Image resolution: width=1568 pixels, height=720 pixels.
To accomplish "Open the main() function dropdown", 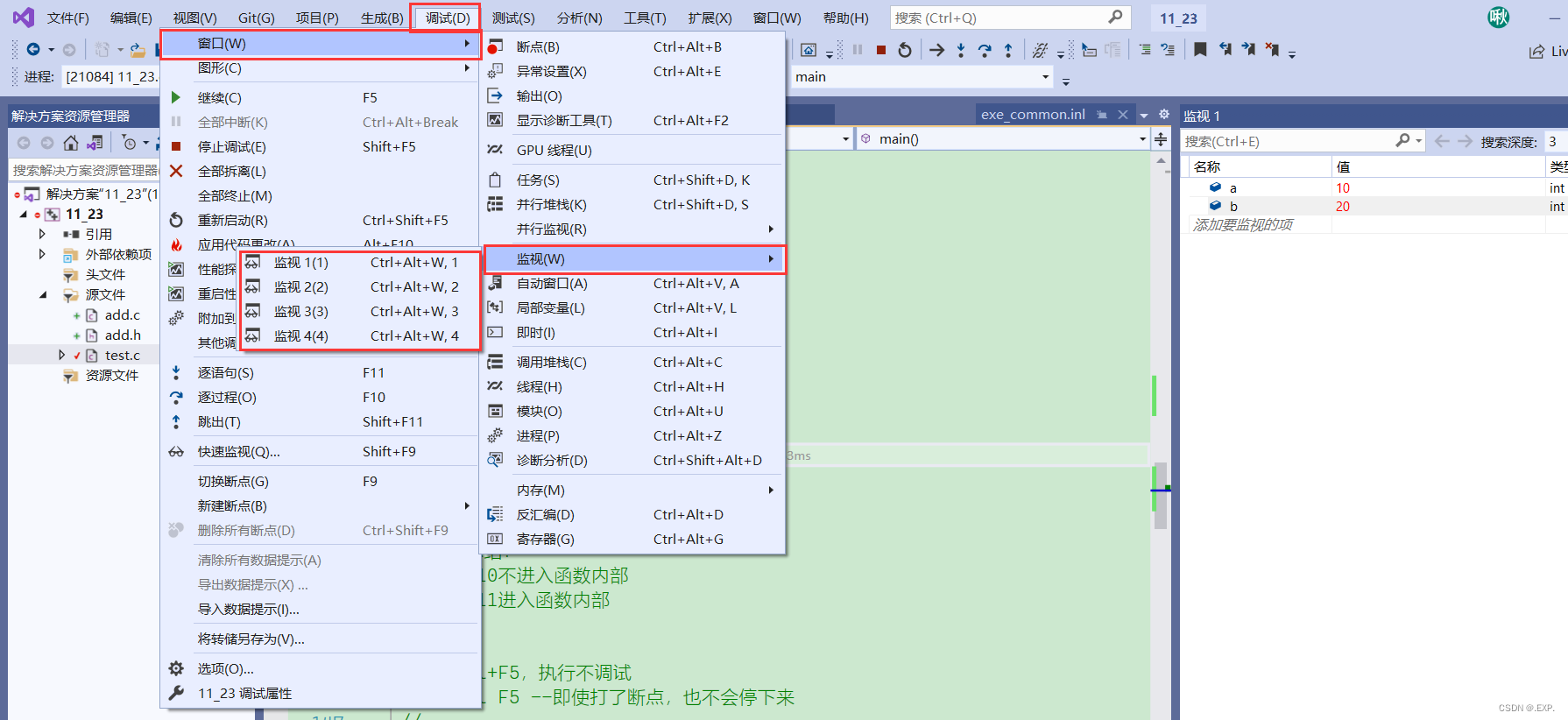I will coord(1142,139).
